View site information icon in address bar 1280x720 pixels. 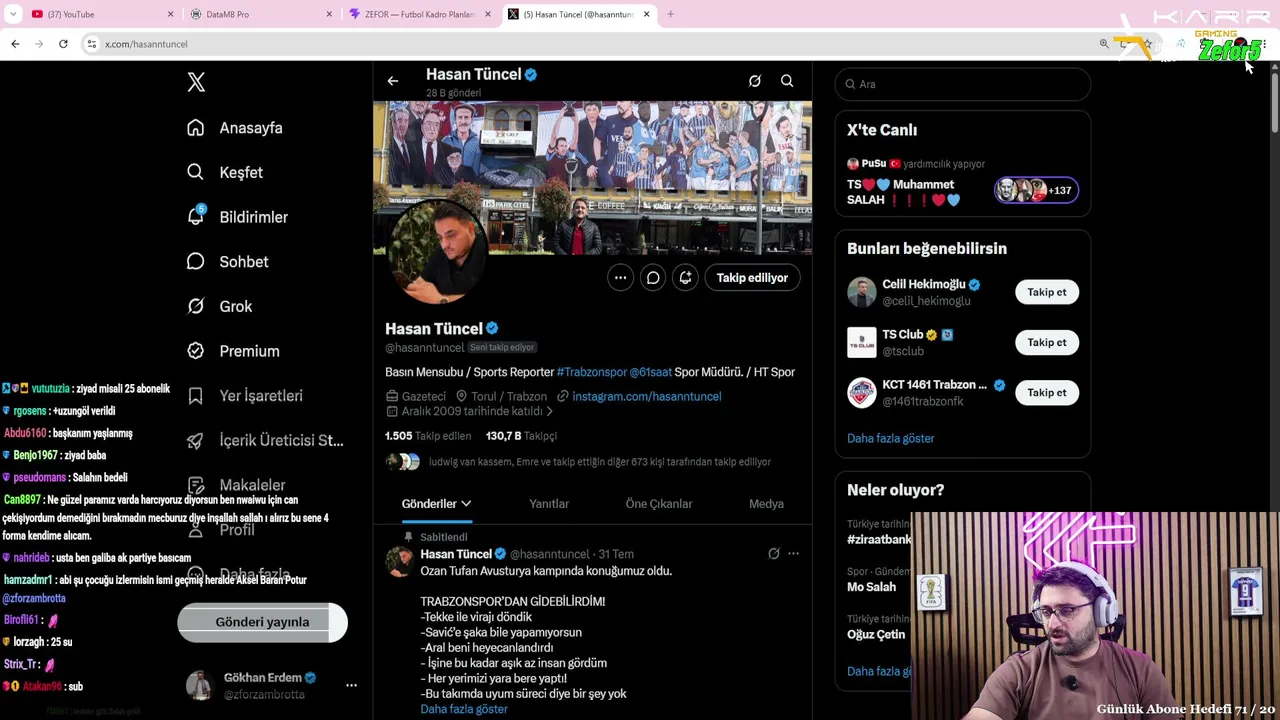(x=91, y=44)
